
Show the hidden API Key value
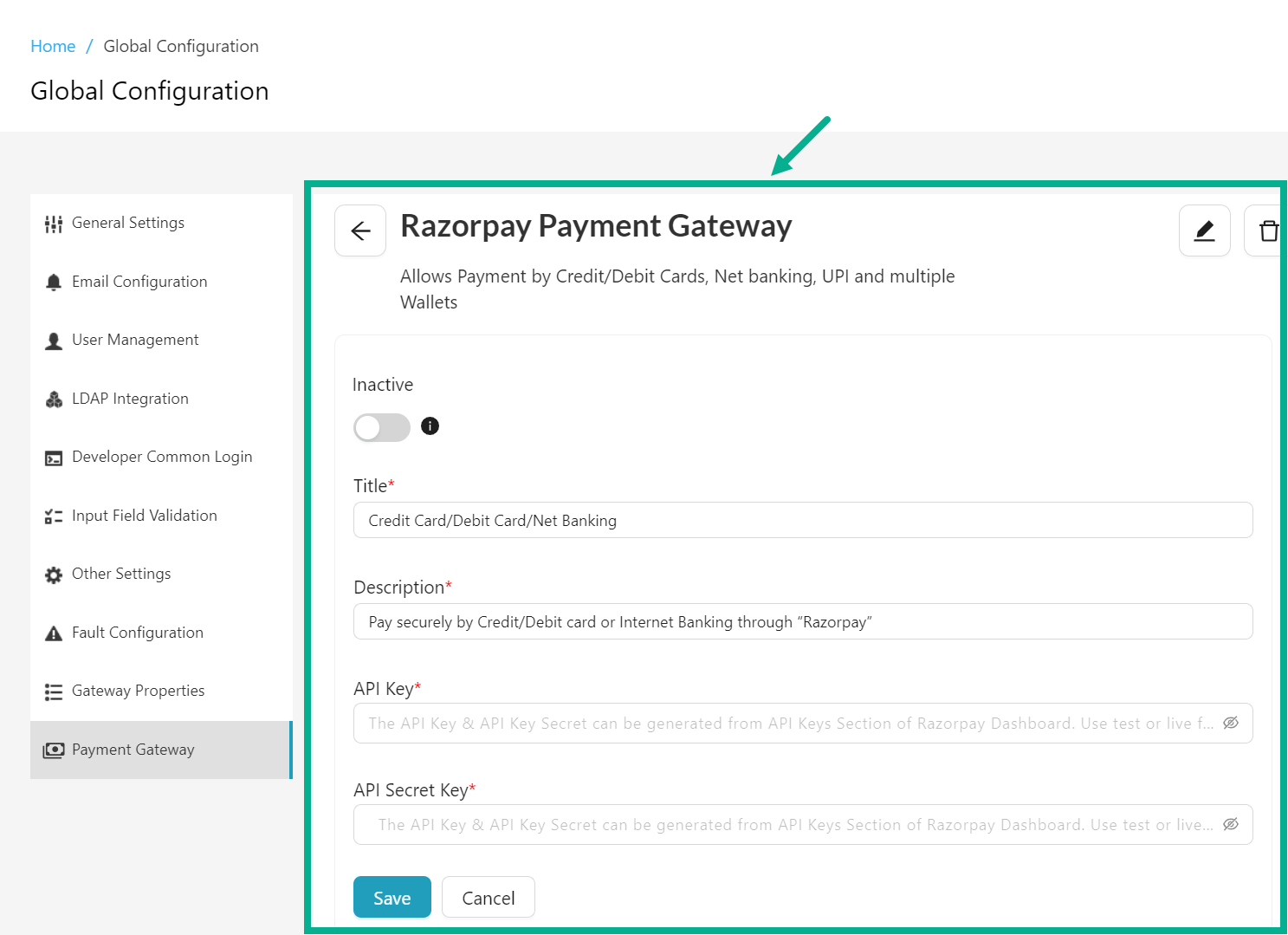(x=1231, y=722)
